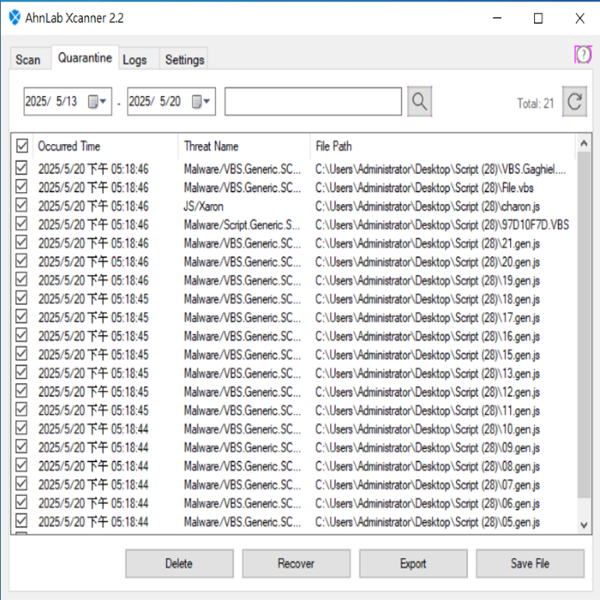
Task: Toggle the select-all checkbox in the header
Action: point(22,146)
